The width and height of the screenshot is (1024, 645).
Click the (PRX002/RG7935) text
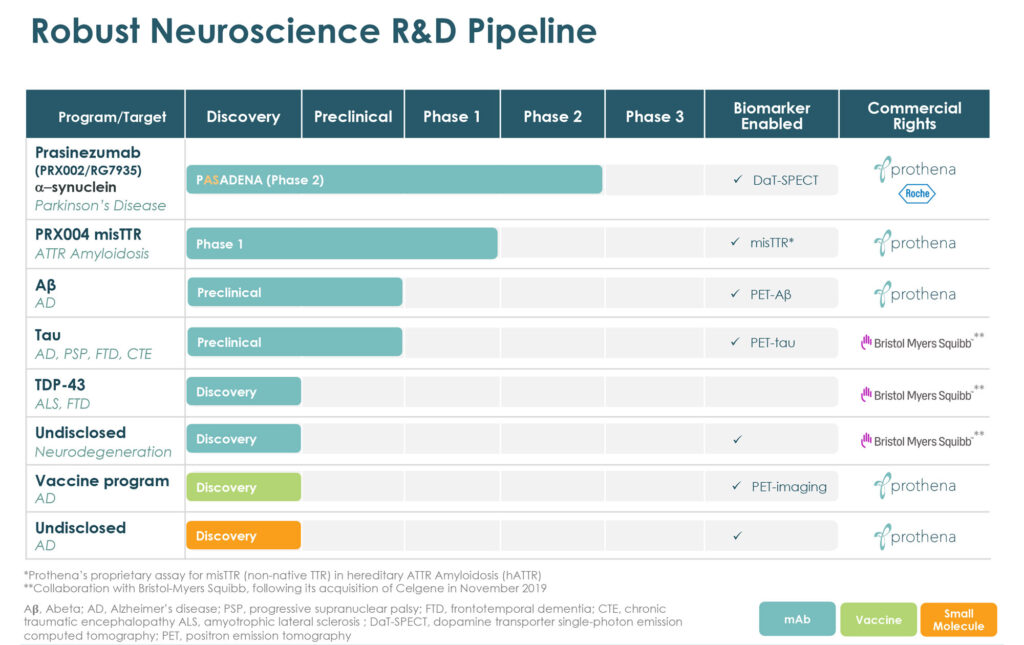[x=88, y=170]
